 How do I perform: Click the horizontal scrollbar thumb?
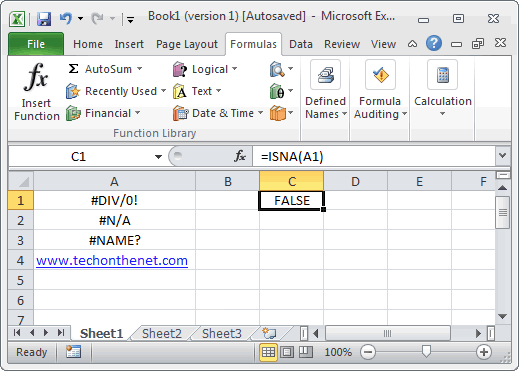[387, 333]
